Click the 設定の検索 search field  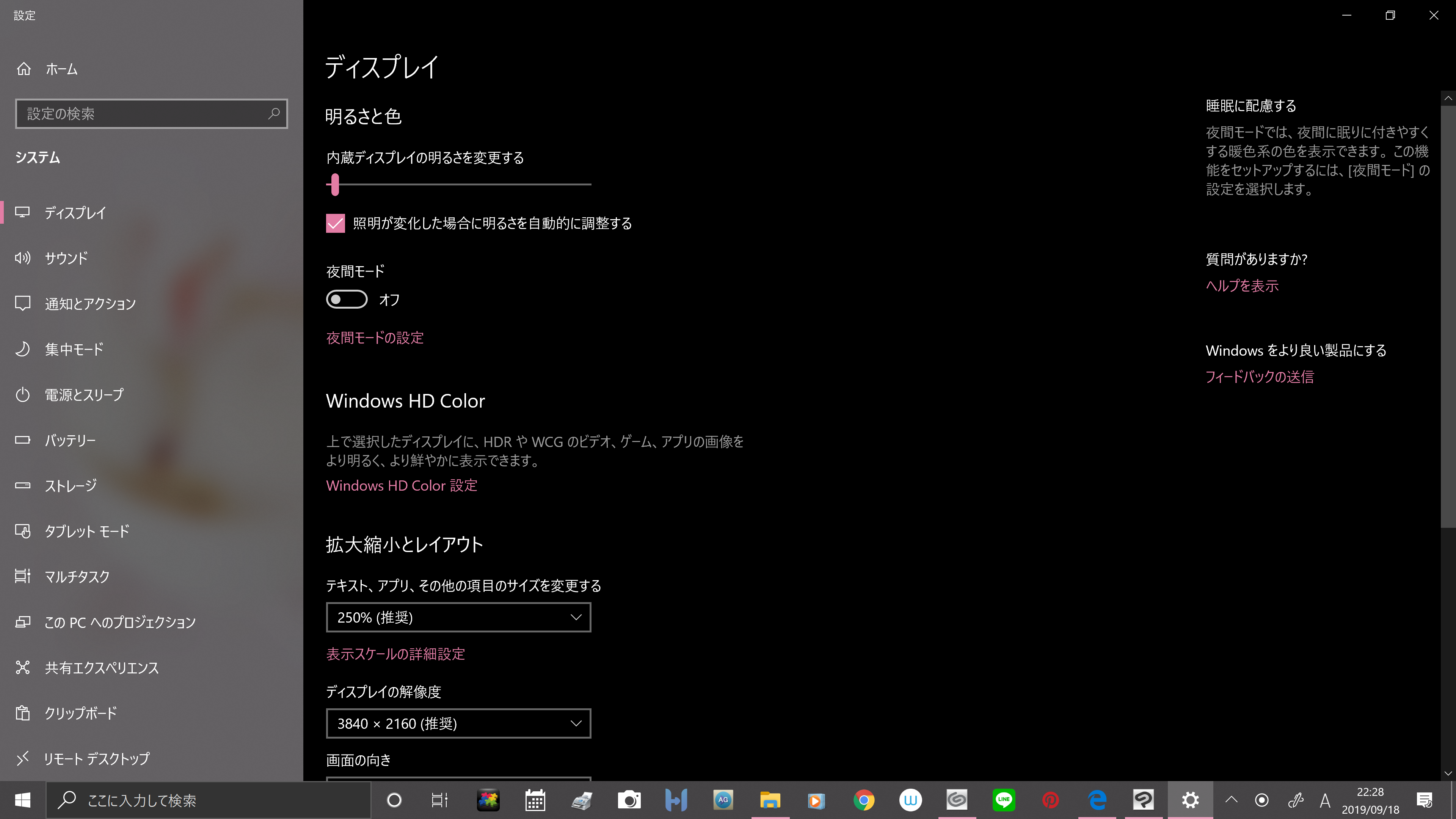click(x=141, y=114)
